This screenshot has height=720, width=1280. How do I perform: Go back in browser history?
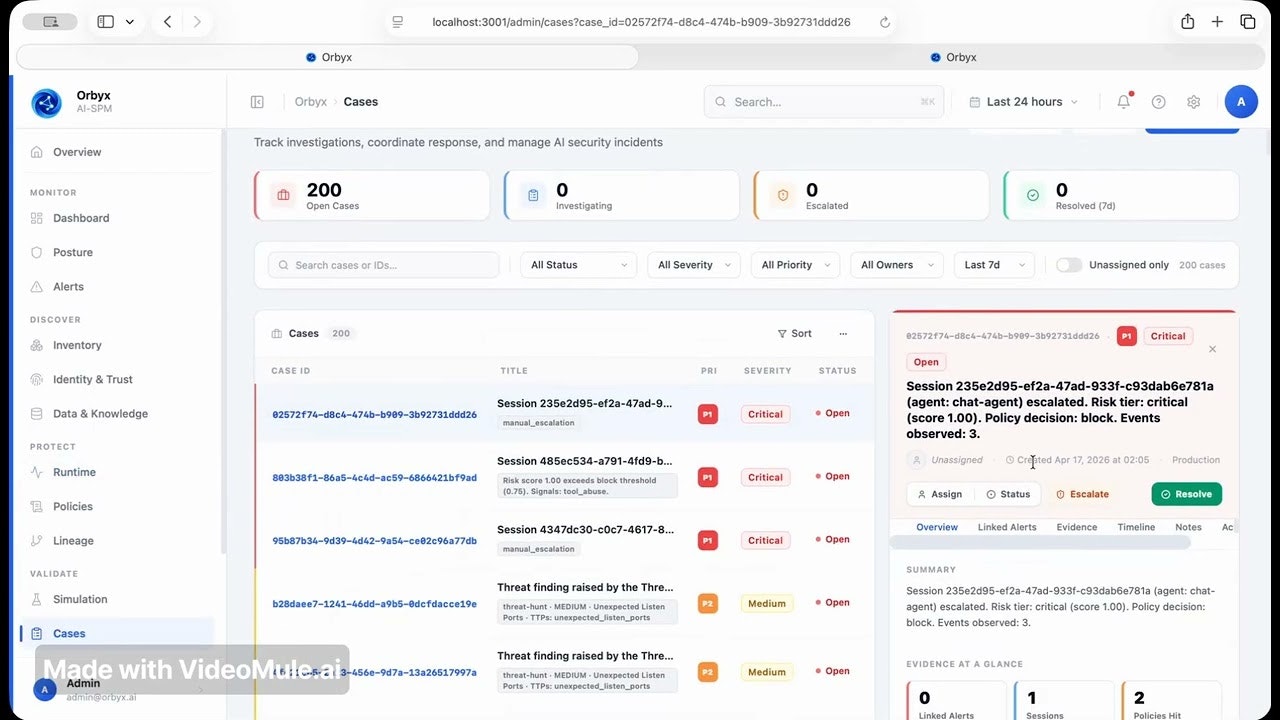(167, 22)
